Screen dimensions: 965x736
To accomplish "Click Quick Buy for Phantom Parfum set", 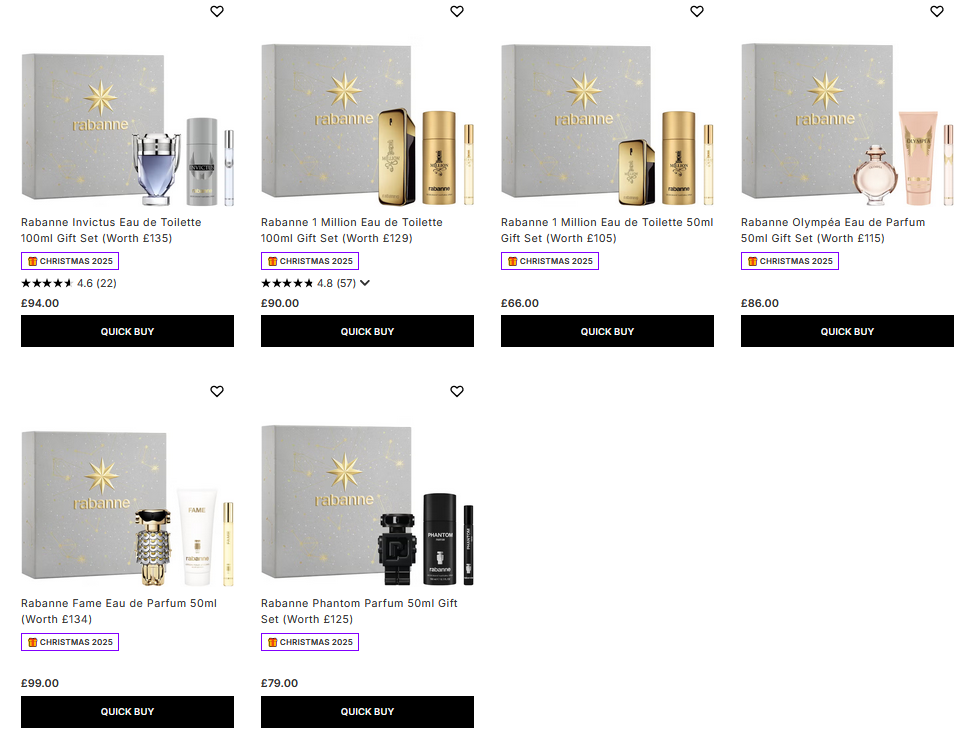I will (367, 712).
